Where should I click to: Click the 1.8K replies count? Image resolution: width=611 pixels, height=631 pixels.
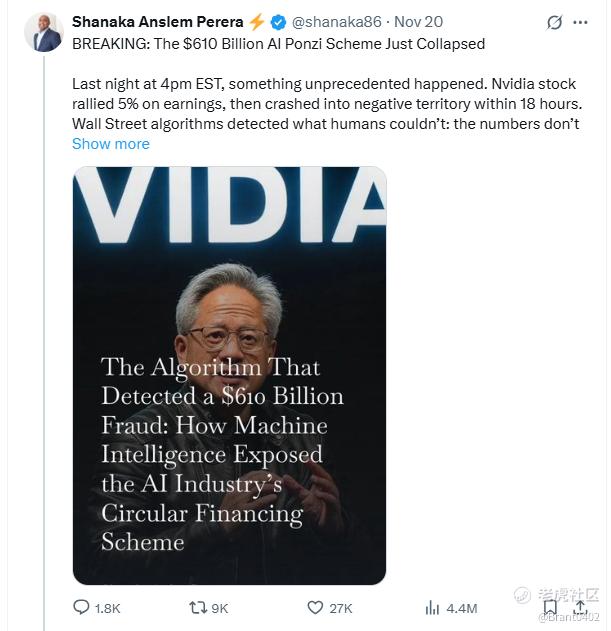pos(107,608)
